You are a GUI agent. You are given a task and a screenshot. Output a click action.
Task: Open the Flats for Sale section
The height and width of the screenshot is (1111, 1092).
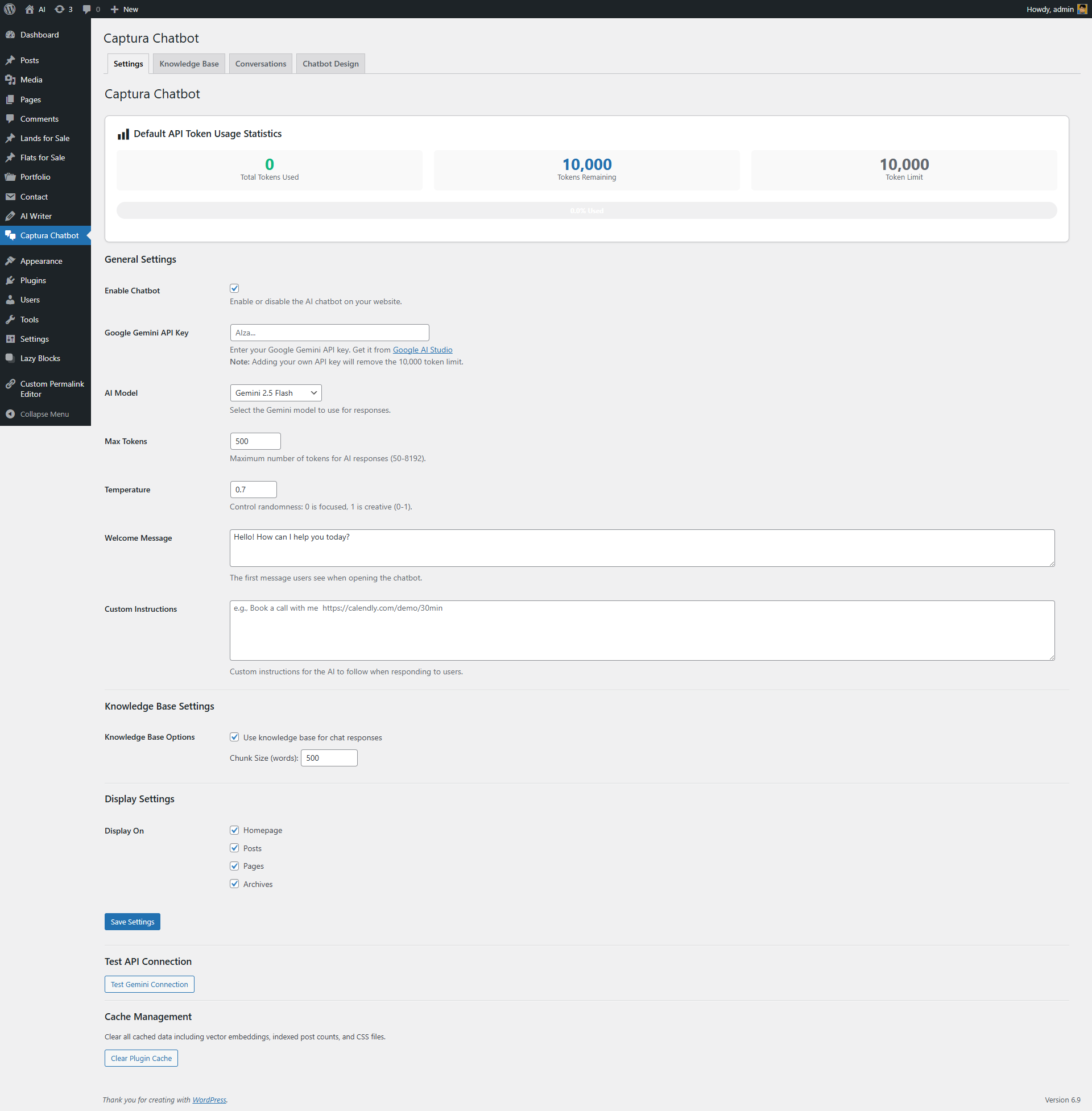11,157
